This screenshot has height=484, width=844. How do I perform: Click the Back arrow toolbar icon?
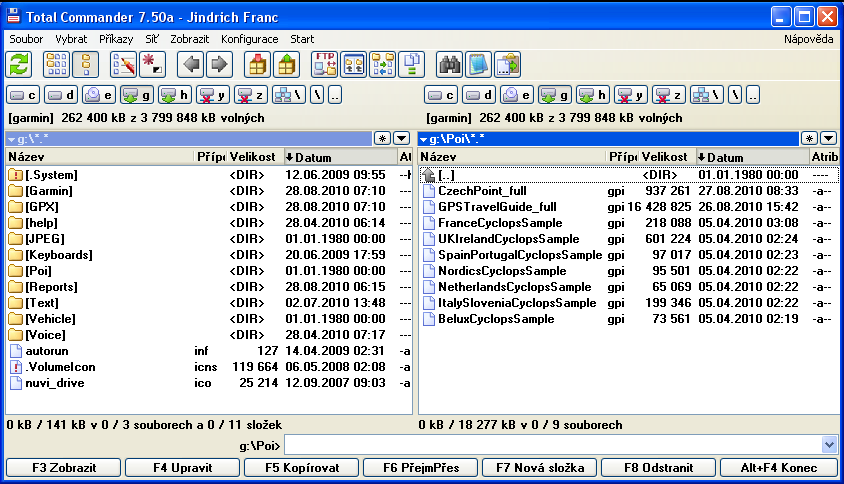(x=190, y=64)
